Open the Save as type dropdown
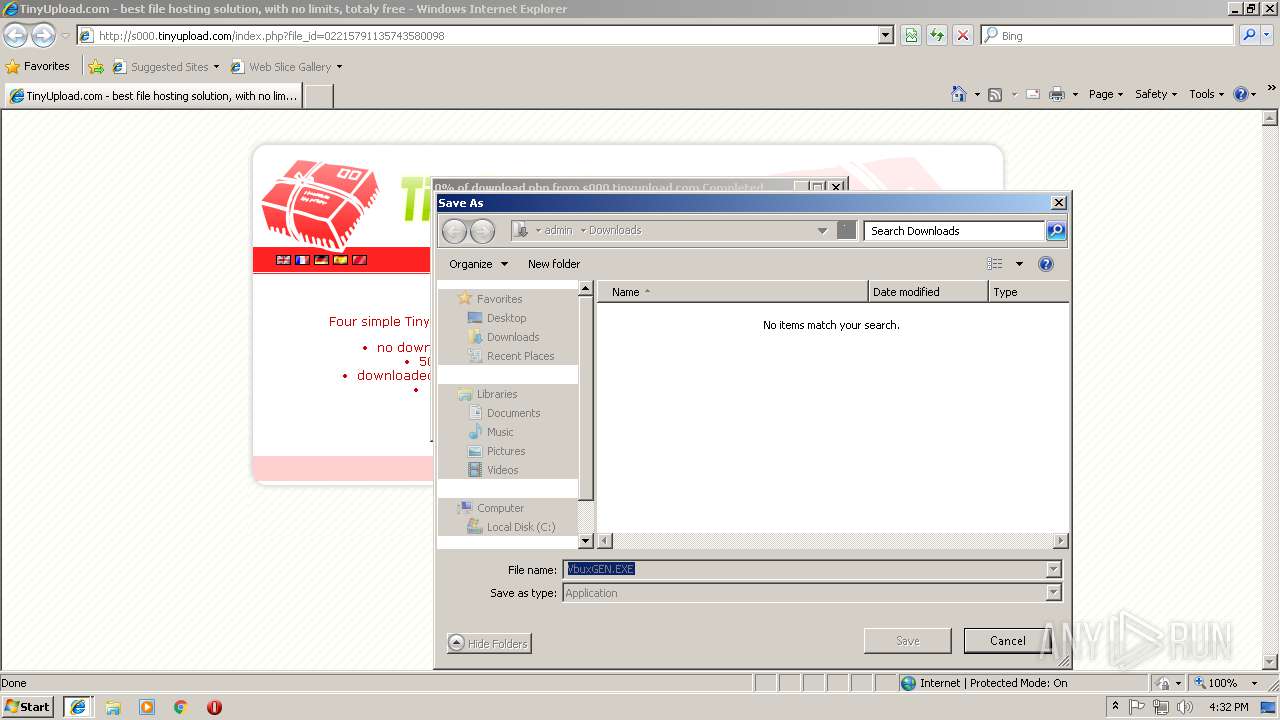The height and width of the screenshot is (720, 1280). click(x=1053, y=593)
